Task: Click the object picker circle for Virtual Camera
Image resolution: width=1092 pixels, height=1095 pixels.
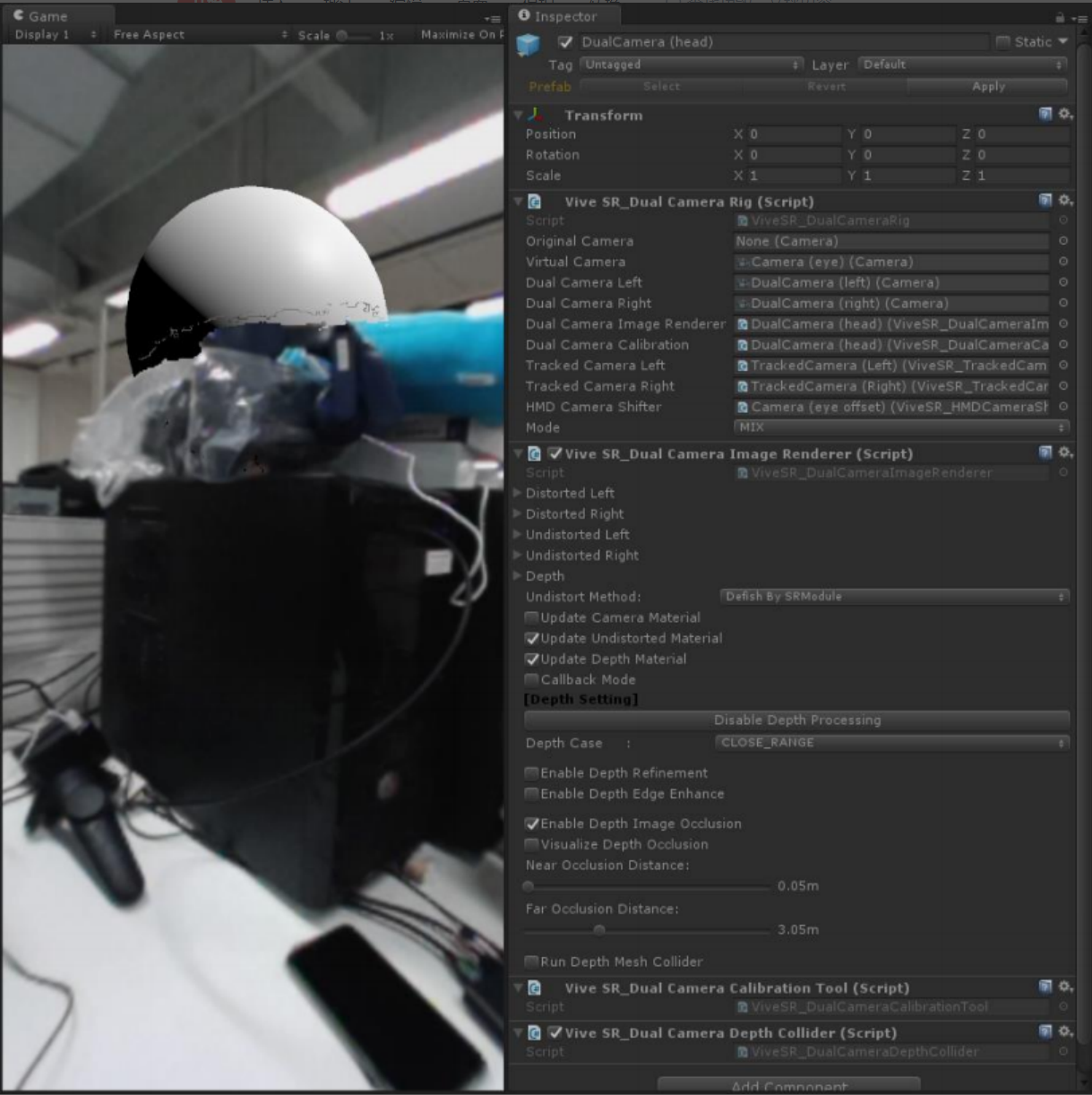Action: [1063, 262]
